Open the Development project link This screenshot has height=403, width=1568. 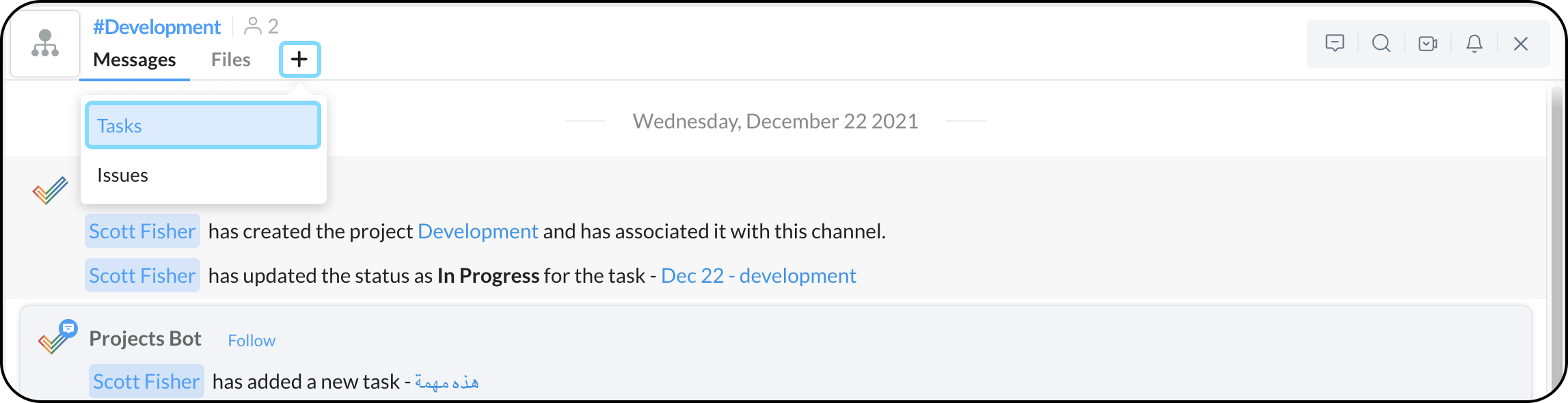tap(478, 232)
